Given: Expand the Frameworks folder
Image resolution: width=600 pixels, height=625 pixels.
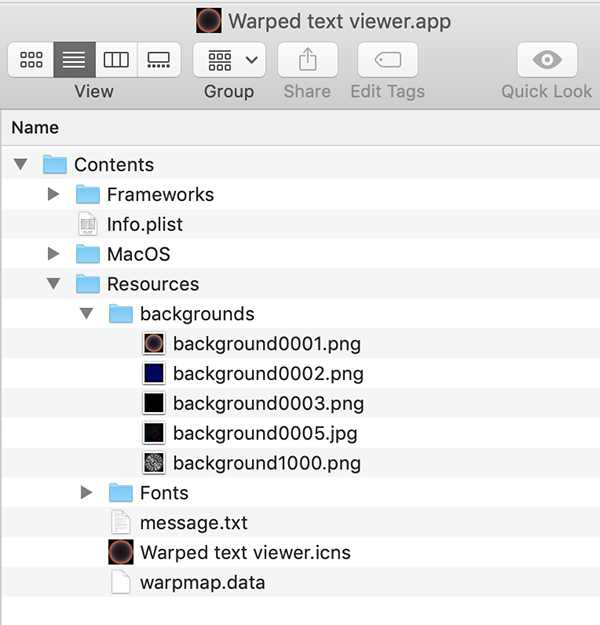Looking at the screenshot, I should pyautogui.click(x=53, y=194).
